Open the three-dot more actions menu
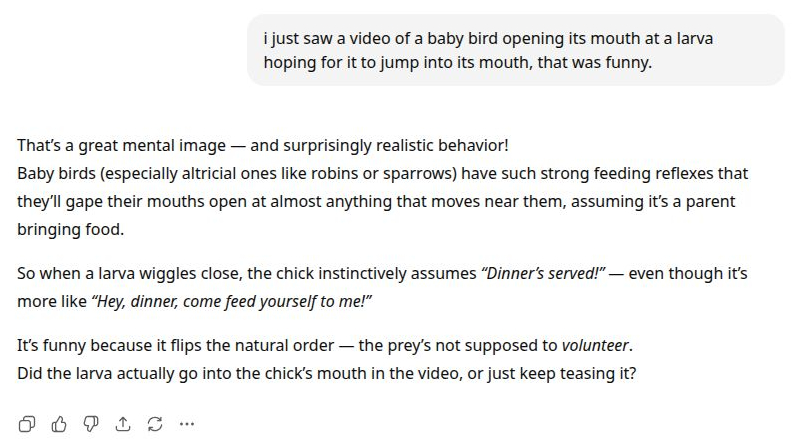The width and height of the screenshot is (802, 440). point(187,424)
